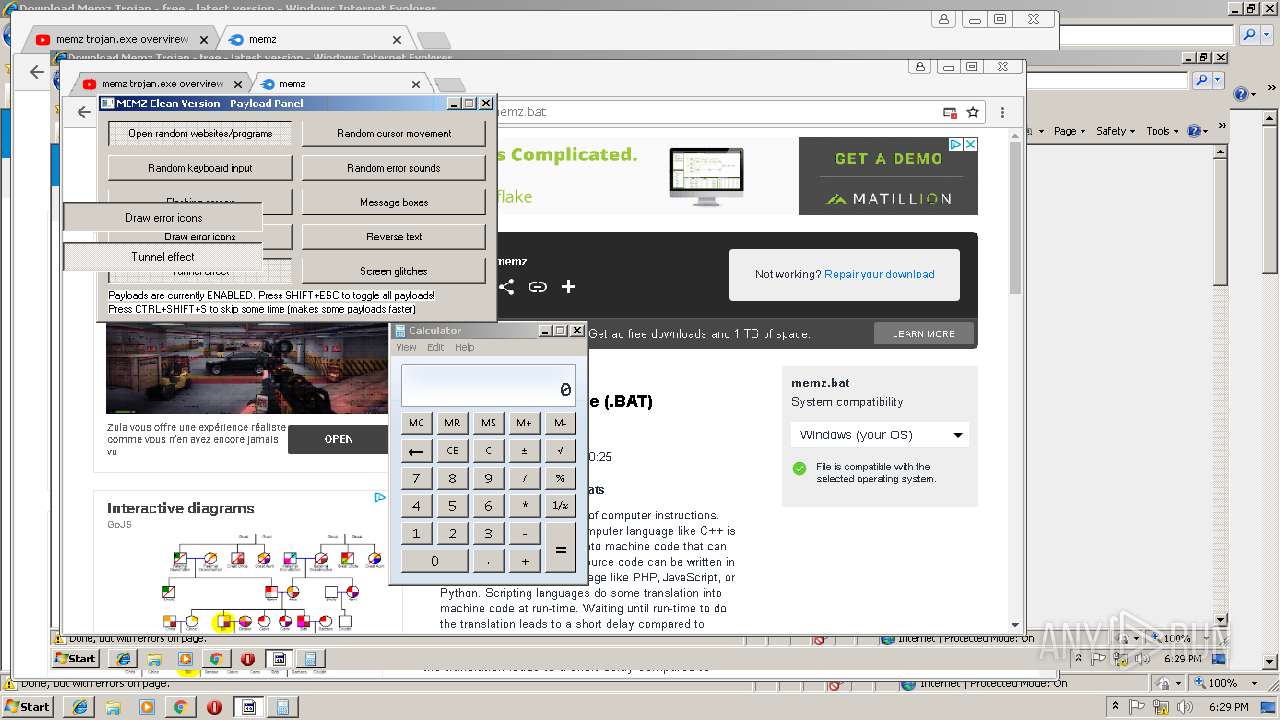Toggle 'Random cursor movement' payload
Viewport: 1280px width, 720px height.
point(394,133)
